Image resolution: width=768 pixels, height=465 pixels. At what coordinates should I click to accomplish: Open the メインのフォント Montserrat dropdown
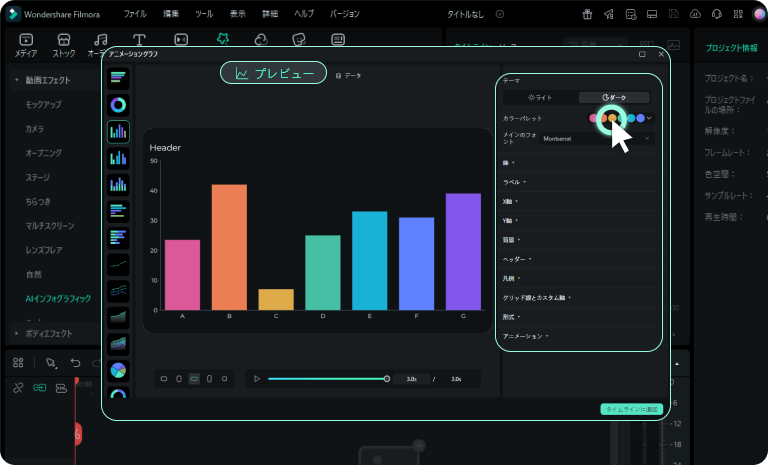596,138
